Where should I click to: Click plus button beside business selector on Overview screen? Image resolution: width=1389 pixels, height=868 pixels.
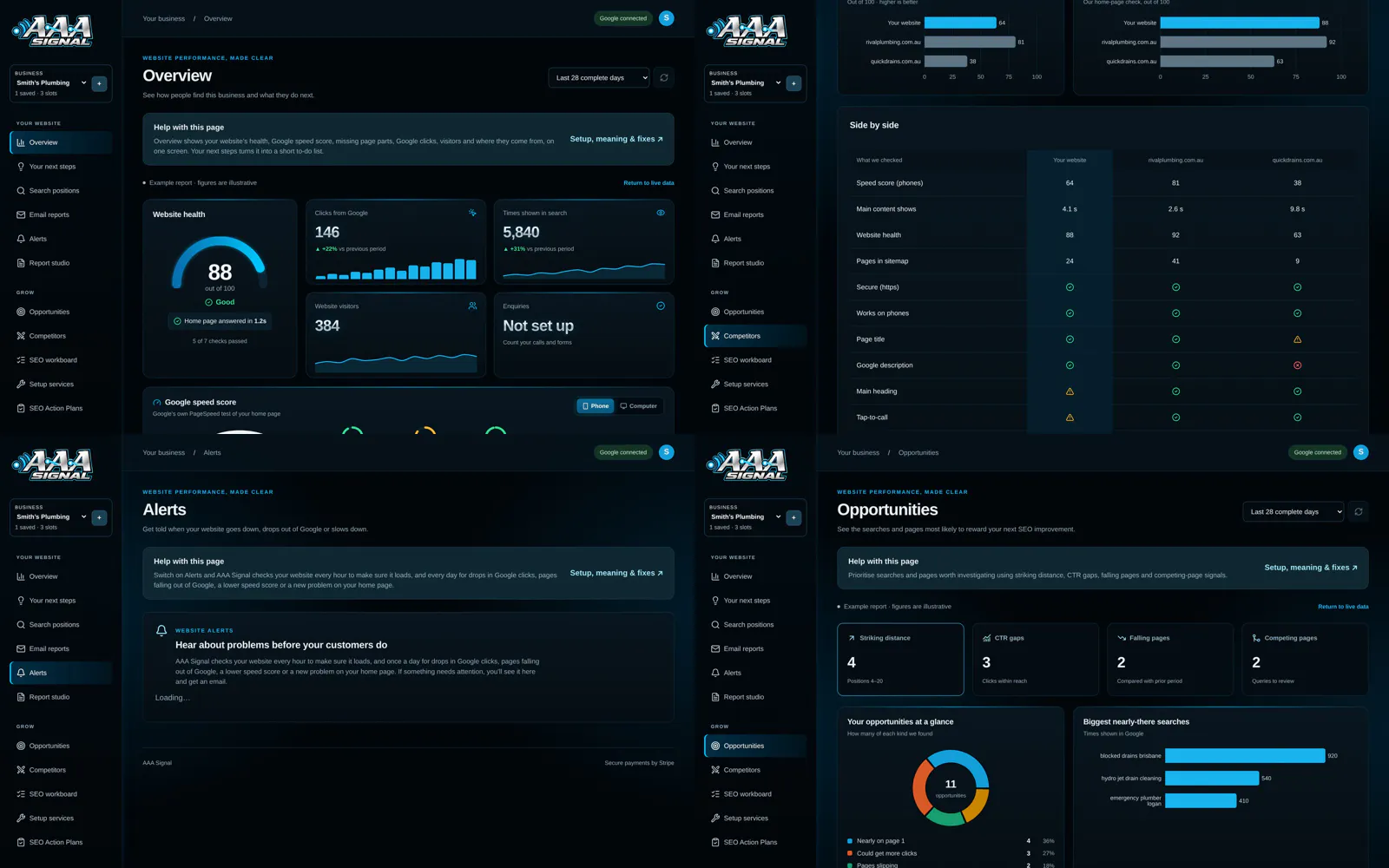99,83
